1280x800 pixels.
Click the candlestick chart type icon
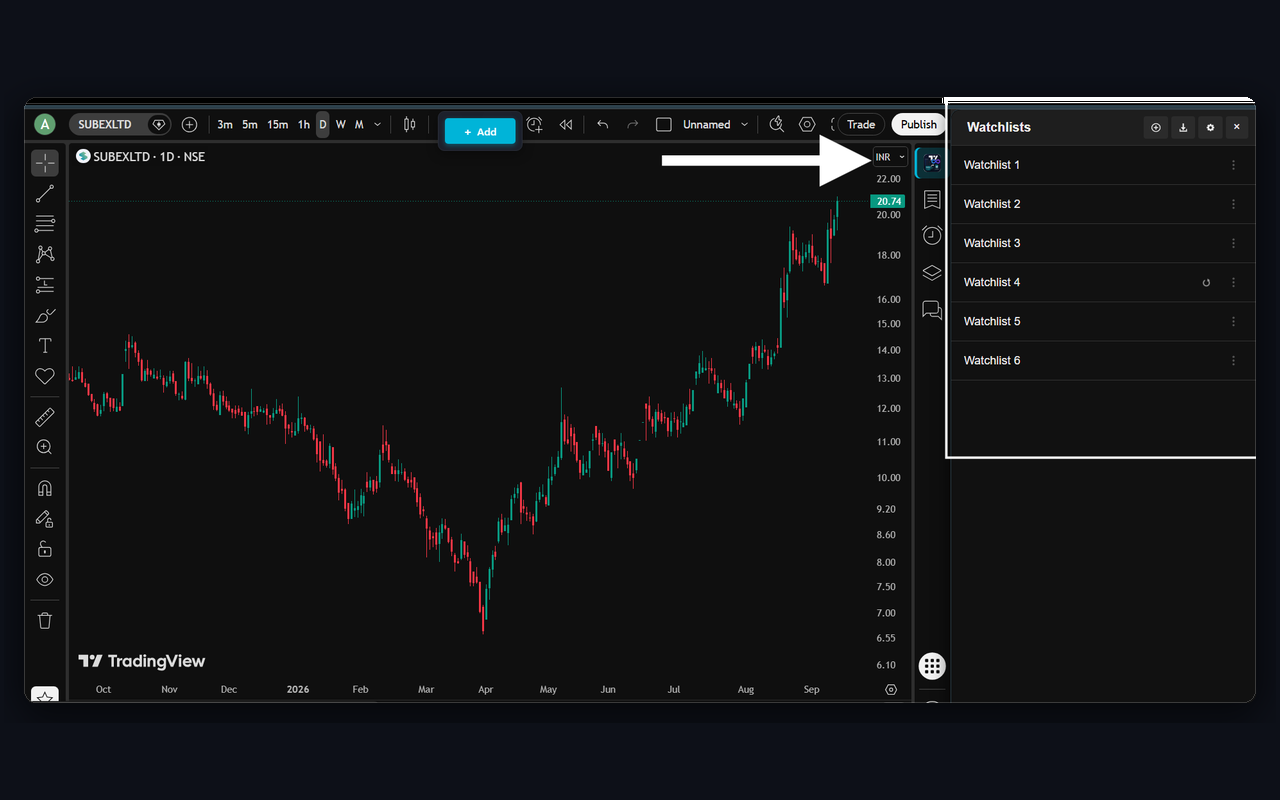pos(409,125)
